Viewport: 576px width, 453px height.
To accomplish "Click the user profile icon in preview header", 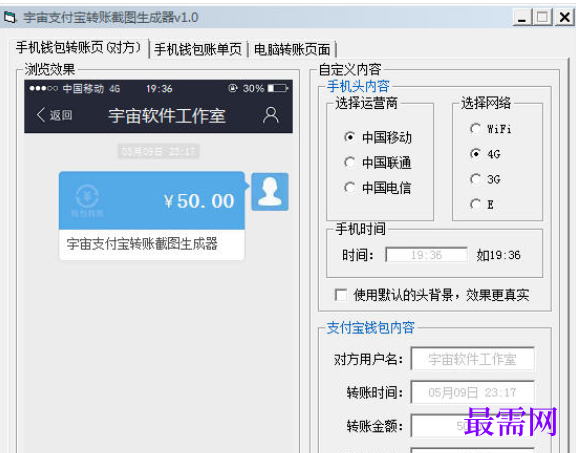I will tap(271, 115).
